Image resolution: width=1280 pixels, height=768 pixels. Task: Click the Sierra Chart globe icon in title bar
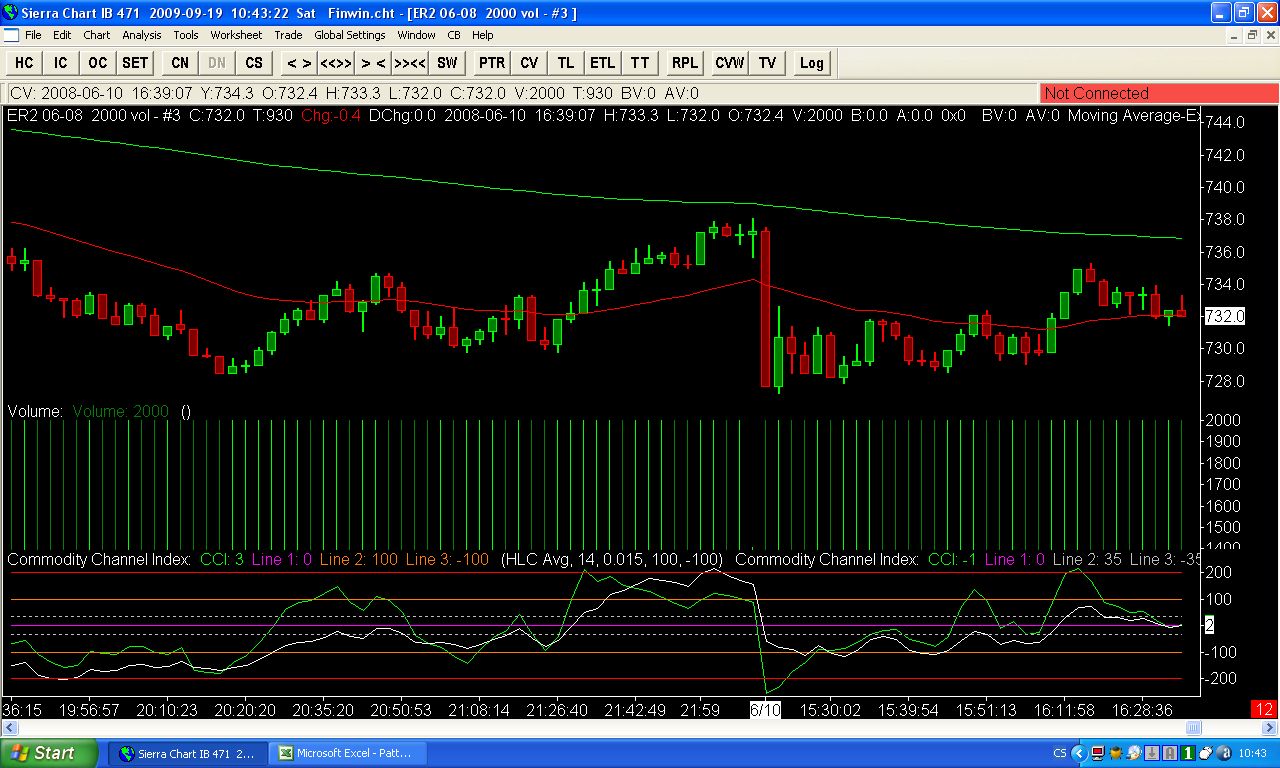tap(12, 13)
